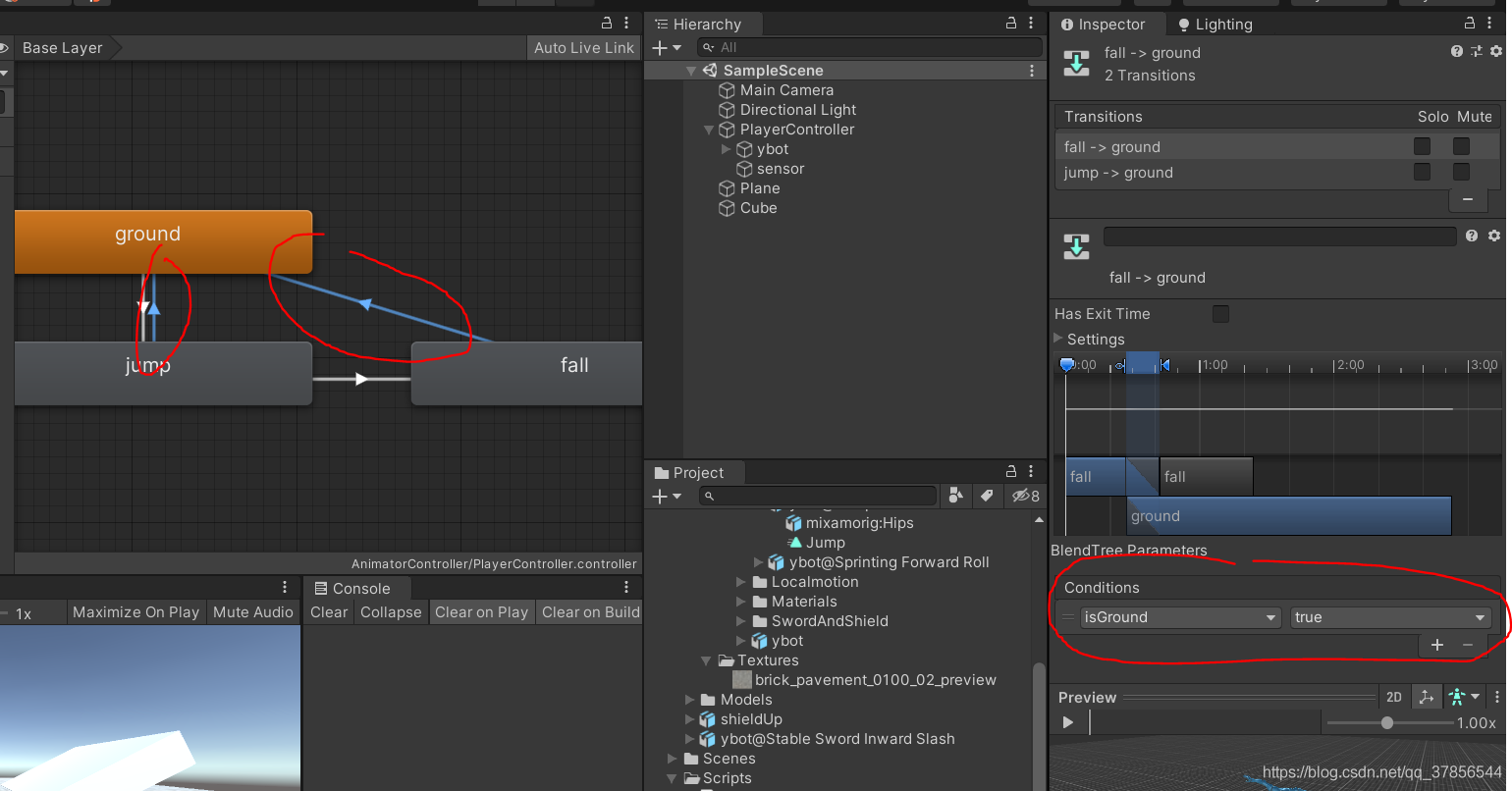Open the Hierarchy panel three-dot options menu
This screenshot has width=1512, height=791.
1031,23
